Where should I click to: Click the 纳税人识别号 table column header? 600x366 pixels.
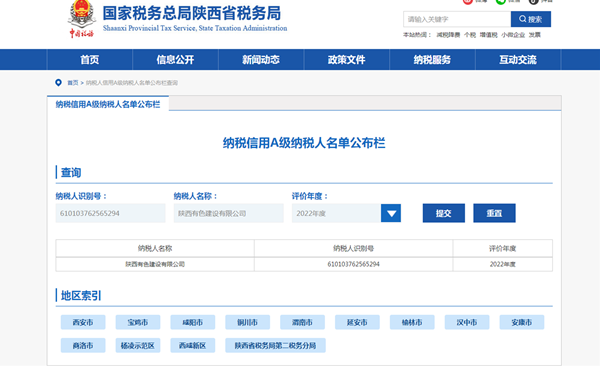pos(354,248)
